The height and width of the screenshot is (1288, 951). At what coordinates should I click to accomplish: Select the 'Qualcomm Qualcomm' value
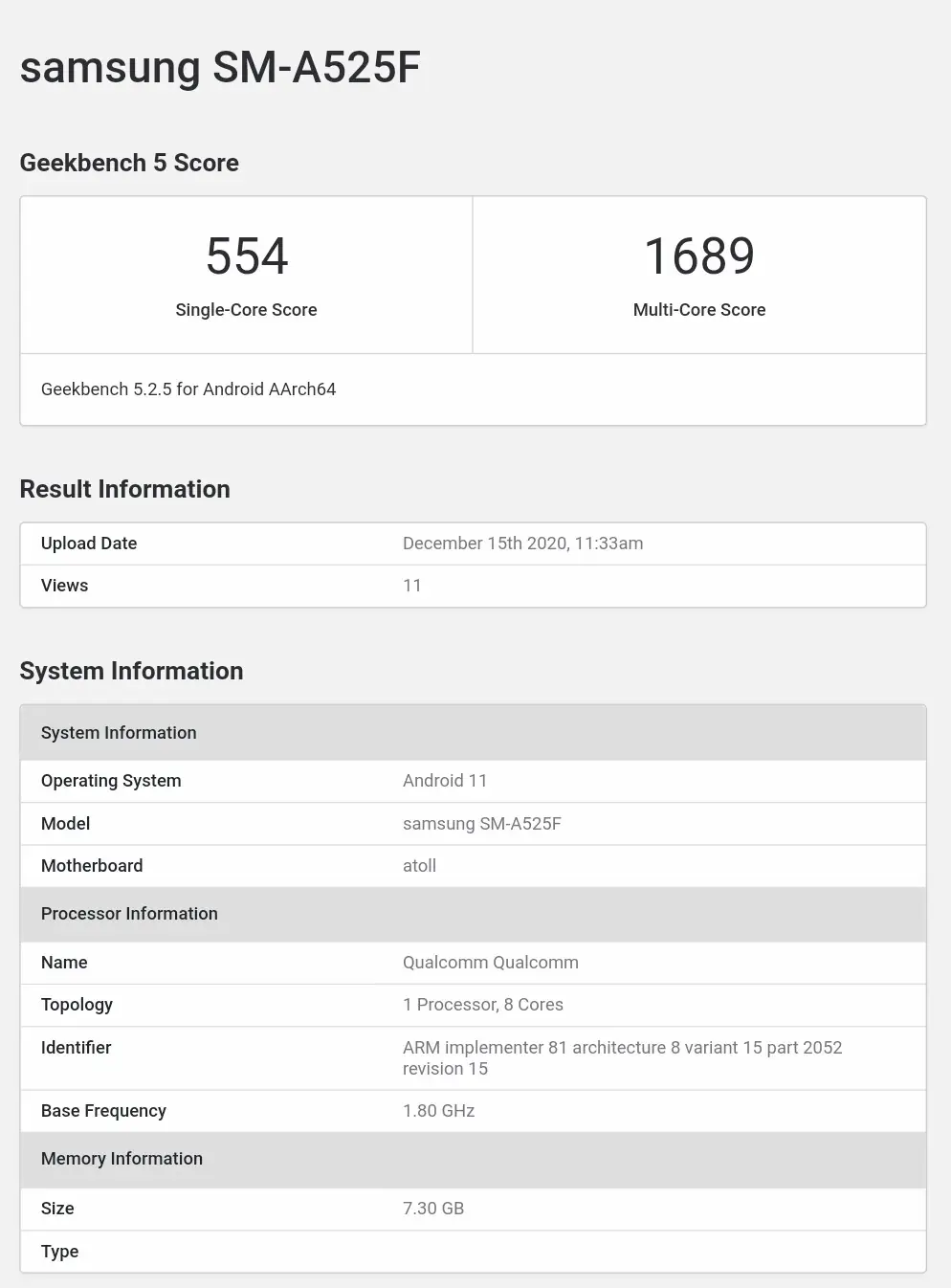pos(491,963)
